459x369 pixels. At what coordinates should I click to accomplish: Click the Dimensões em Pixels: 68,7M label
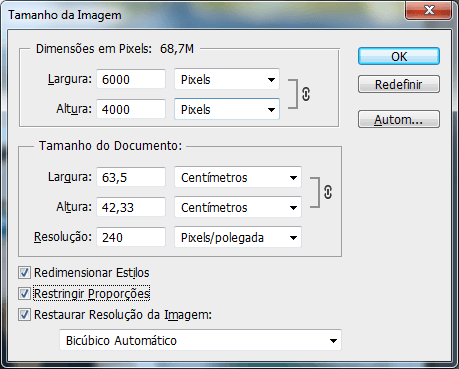click(115, 49)
